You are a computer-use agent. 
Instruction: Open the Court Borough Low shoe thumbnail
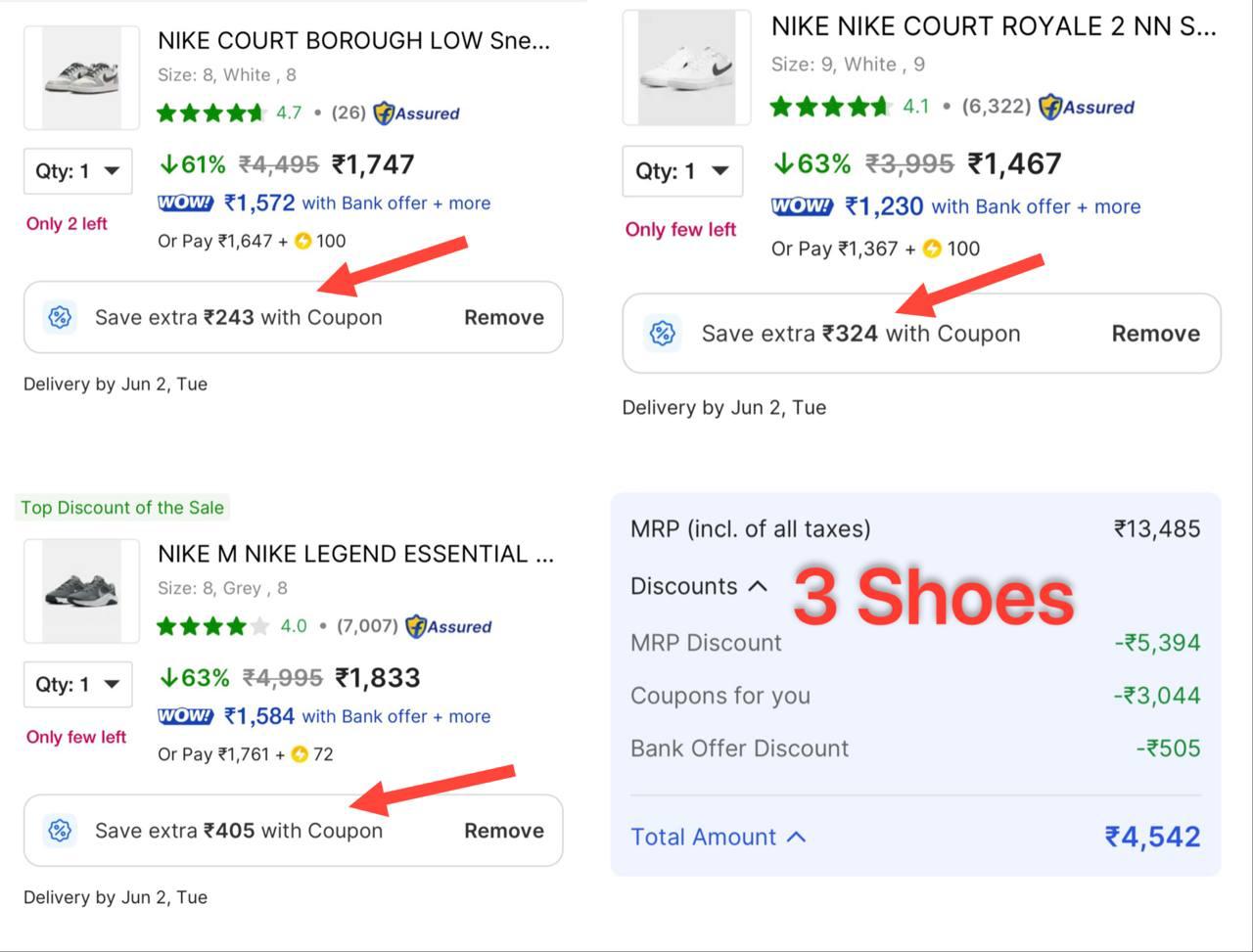click(x=81, y=78)
